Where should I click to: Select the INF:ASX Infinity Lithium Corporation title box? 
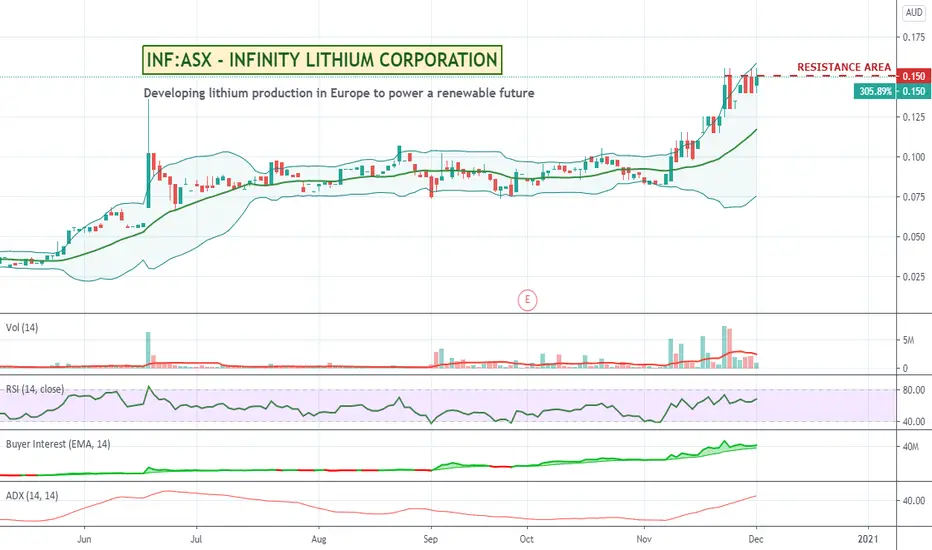(x=322, y=60)
